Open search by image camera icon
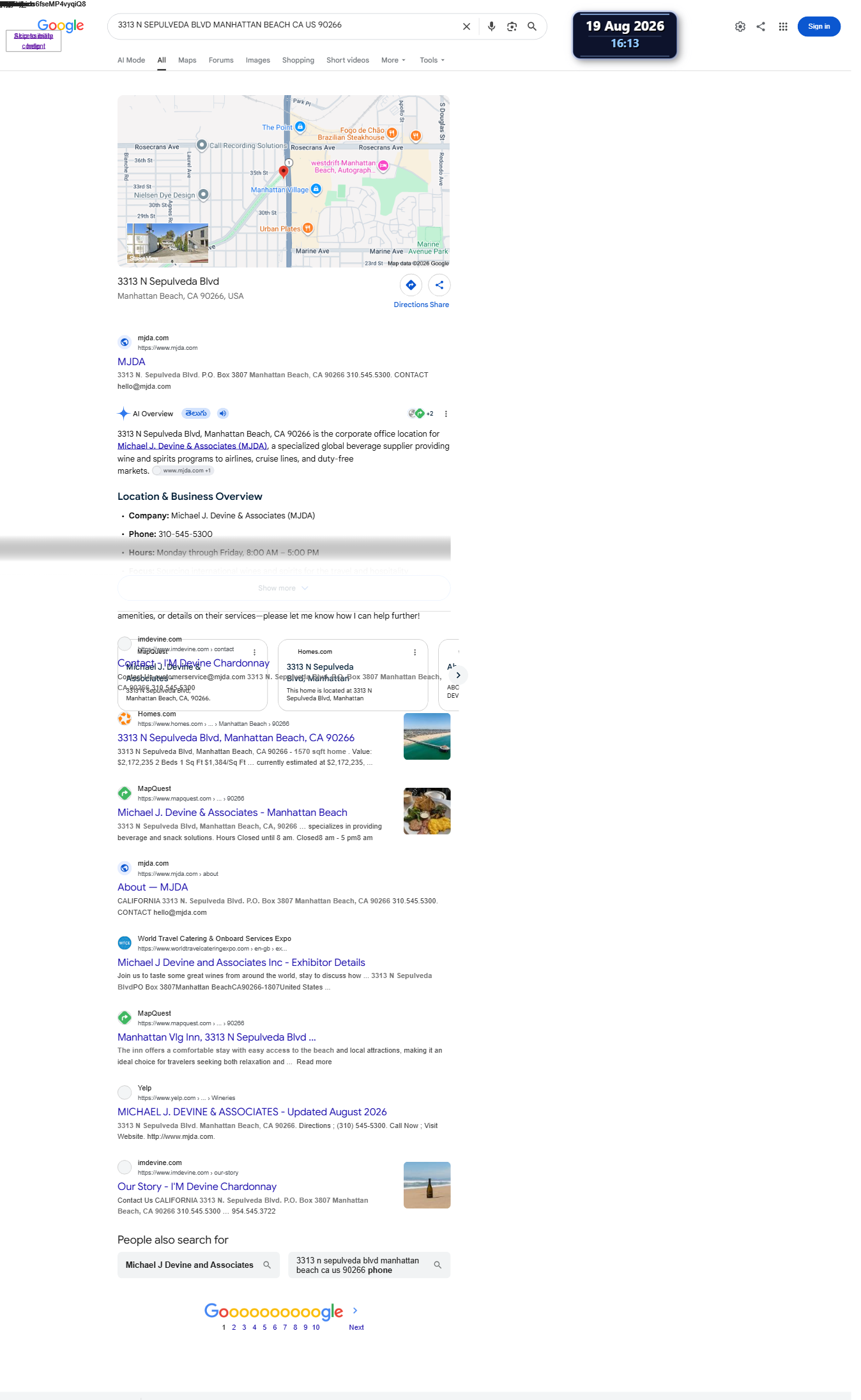The height and width of the screenshot is (1400, 861). click(x=512, y=27)
